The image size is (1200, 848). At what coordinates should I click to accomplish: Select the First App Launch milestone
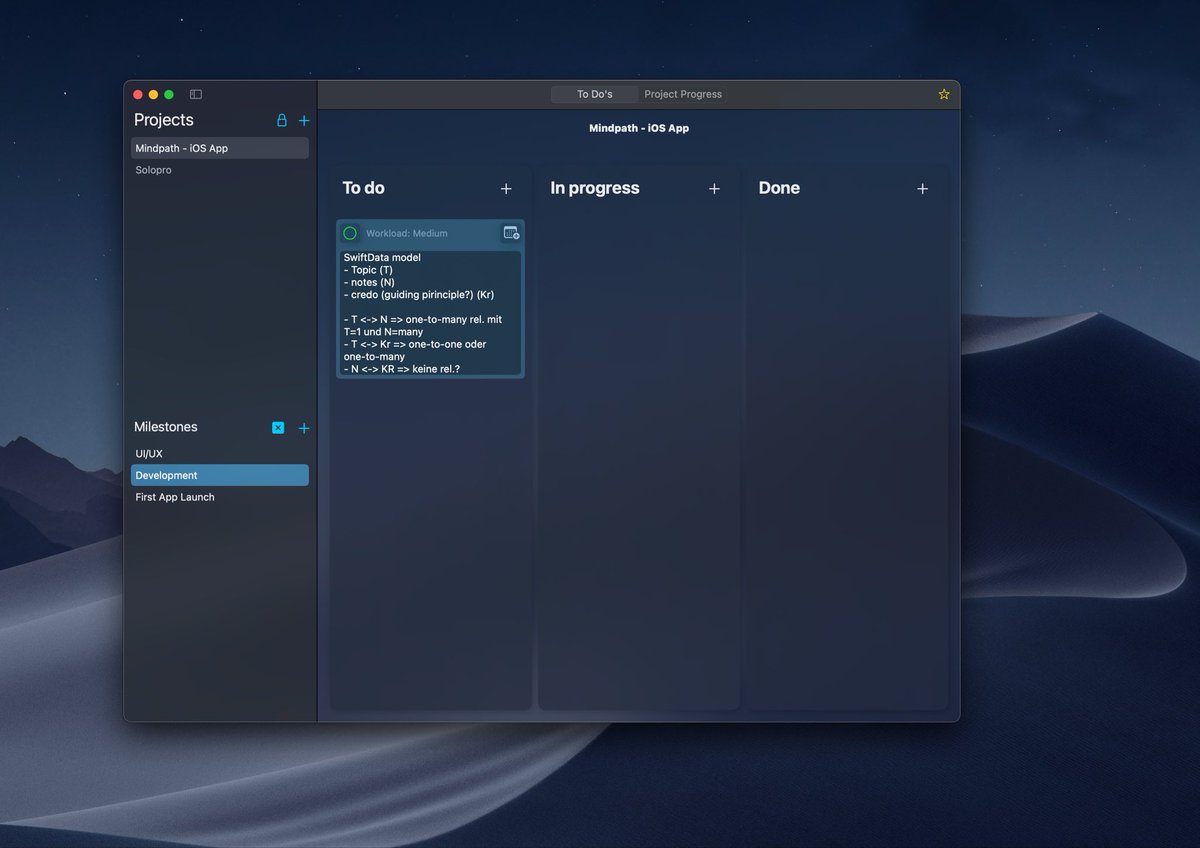click(220, 497)
